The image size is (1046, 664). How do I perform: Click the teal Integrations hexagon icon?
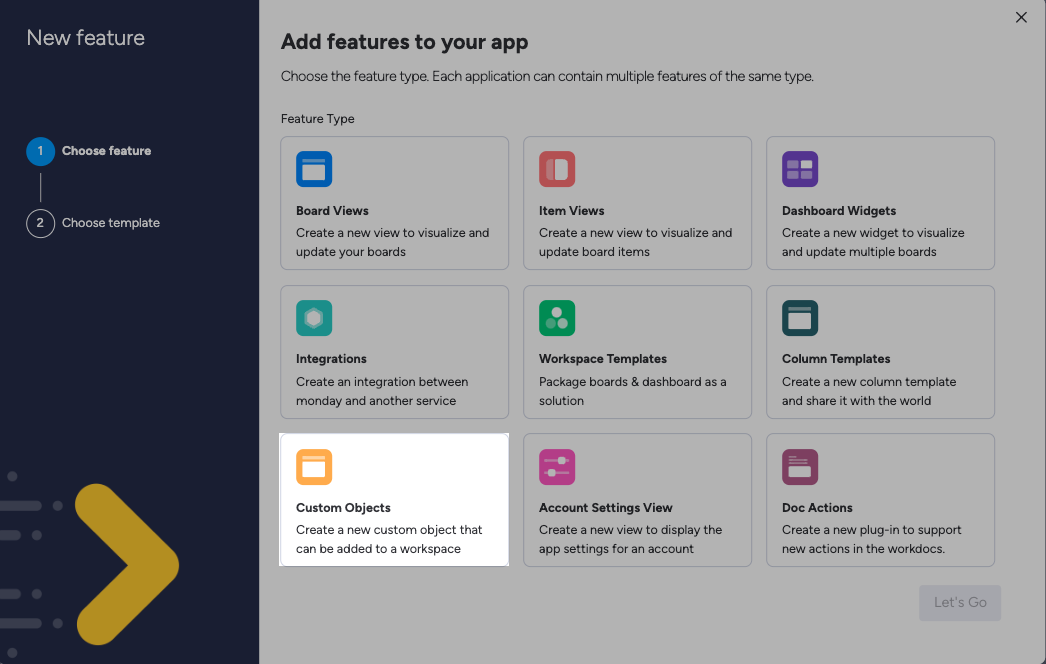click(314, 318)
